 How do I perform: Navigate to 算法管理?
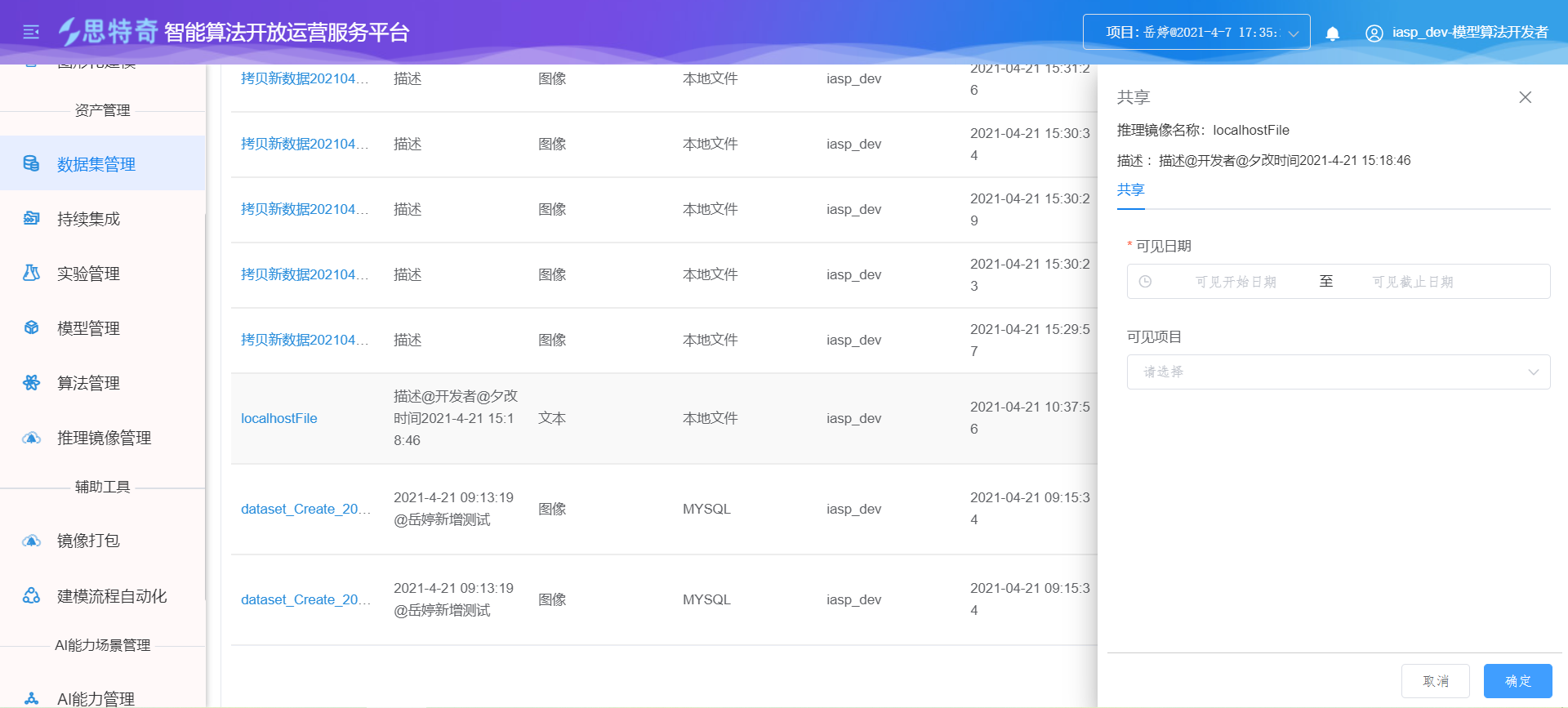click(102, 382)
